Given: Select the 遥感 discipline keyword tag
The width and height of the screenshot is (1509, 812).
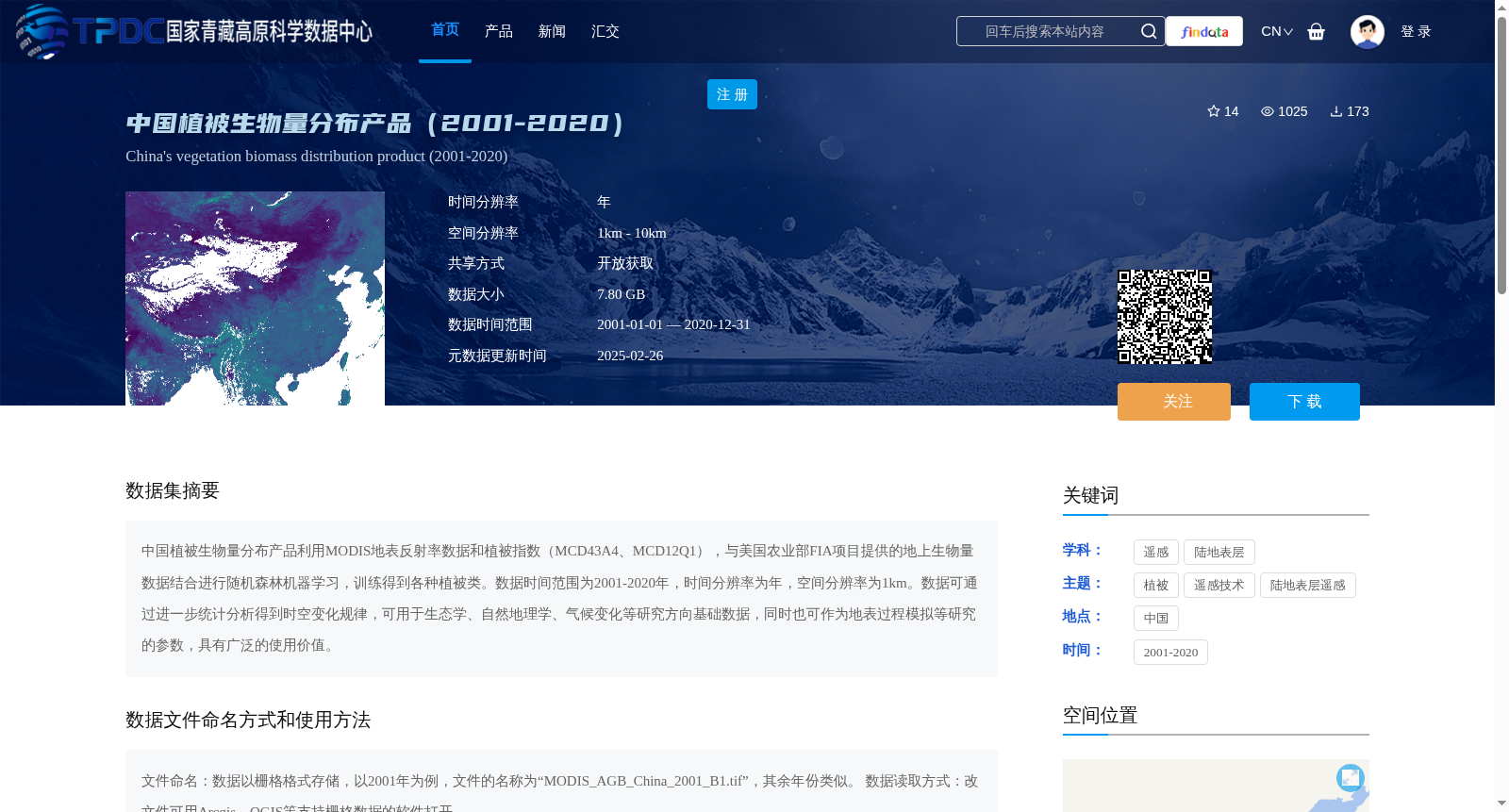Looking at the screenshot, I should coord(1156,553).
